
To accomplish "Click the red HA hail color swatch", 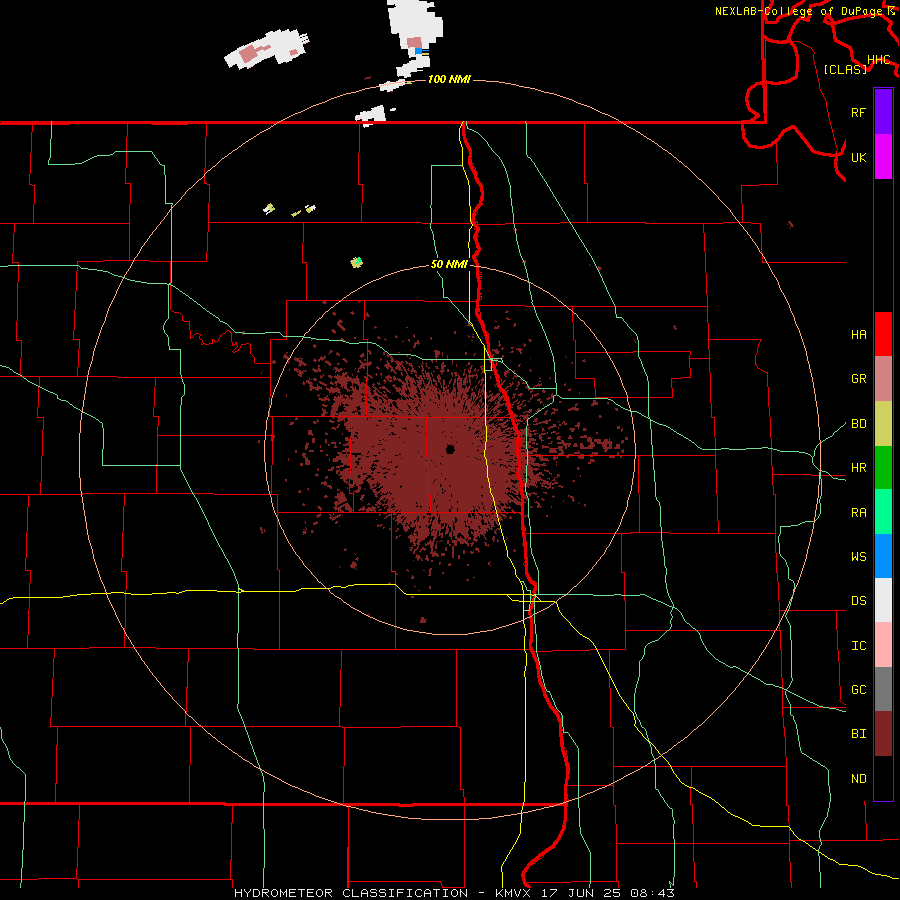I will click(x=883, y=334).
